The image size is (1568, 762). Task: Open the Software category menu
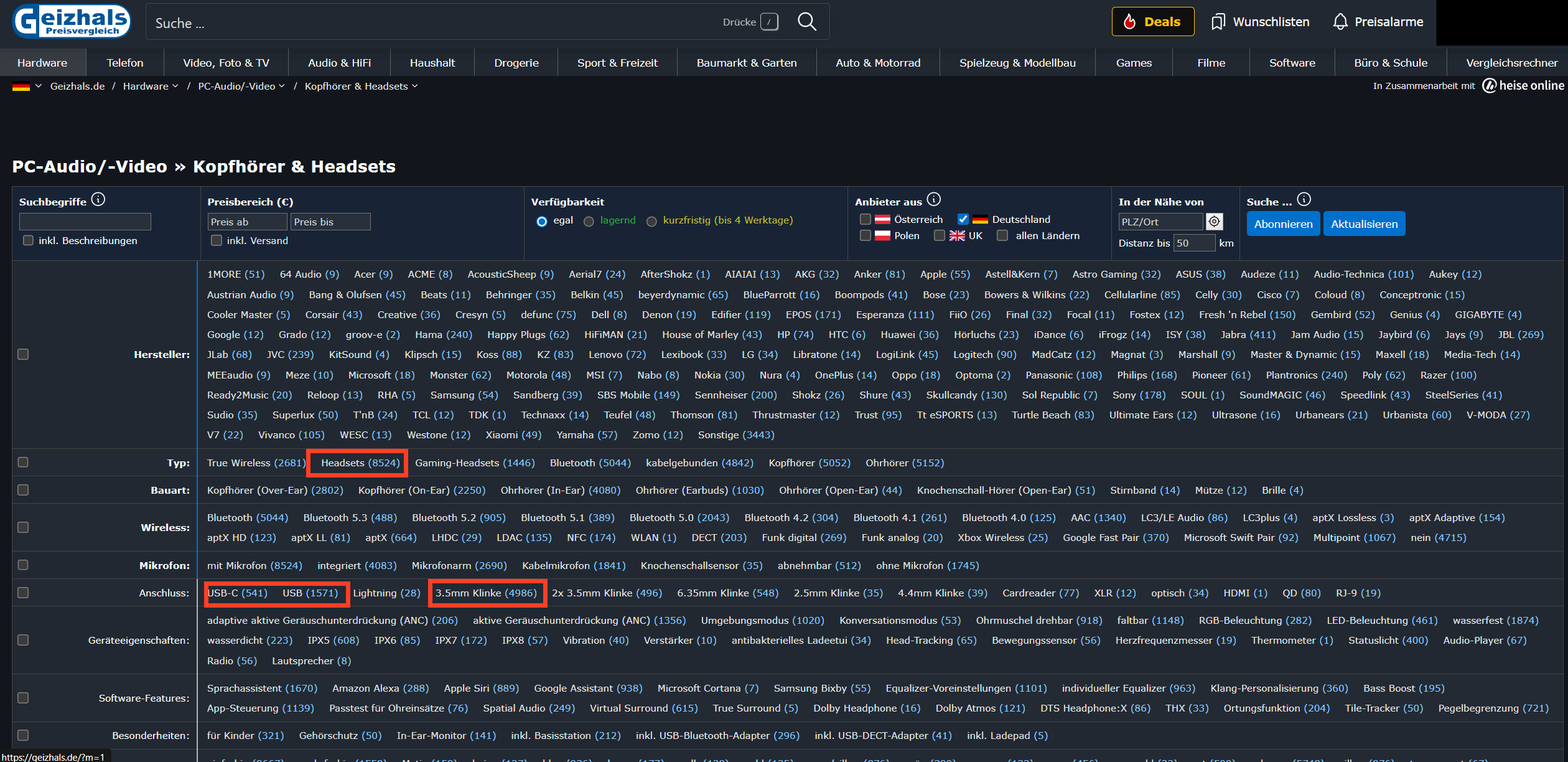coord(1292,63)
